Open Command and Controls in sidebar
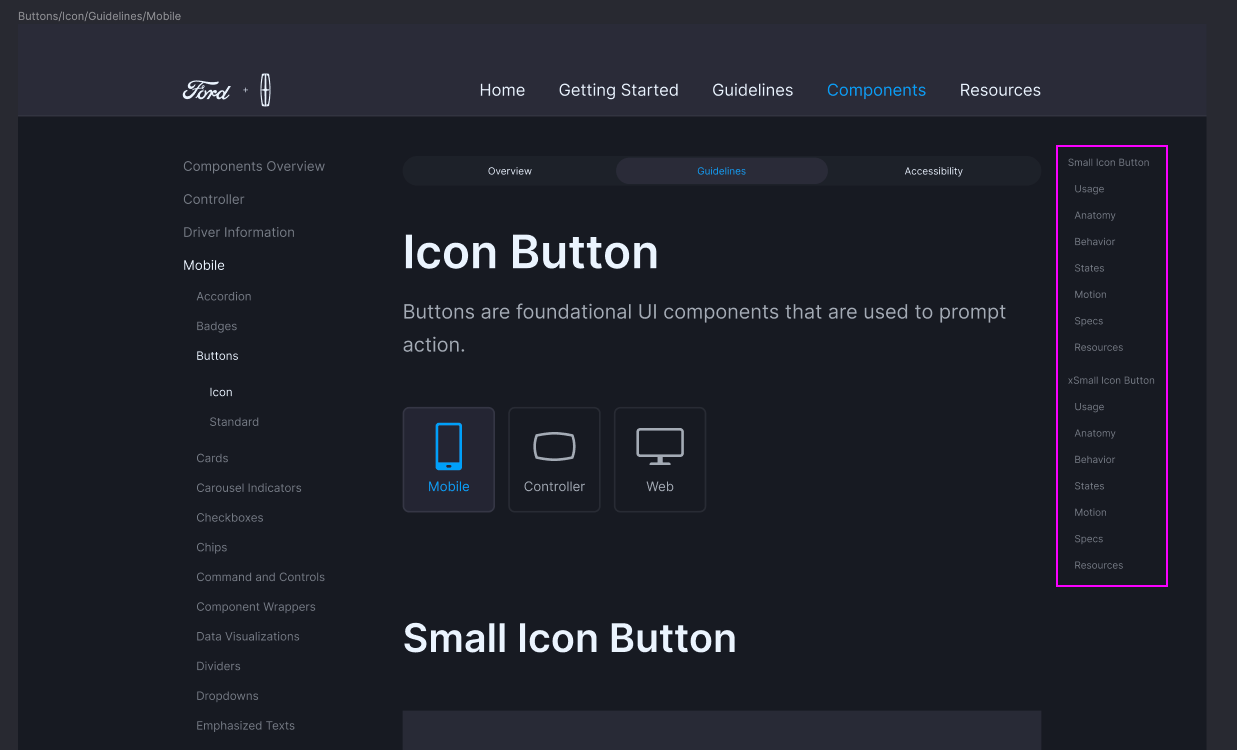The width and height of the screenshot is (1237, 750). [x=261, y=577]
